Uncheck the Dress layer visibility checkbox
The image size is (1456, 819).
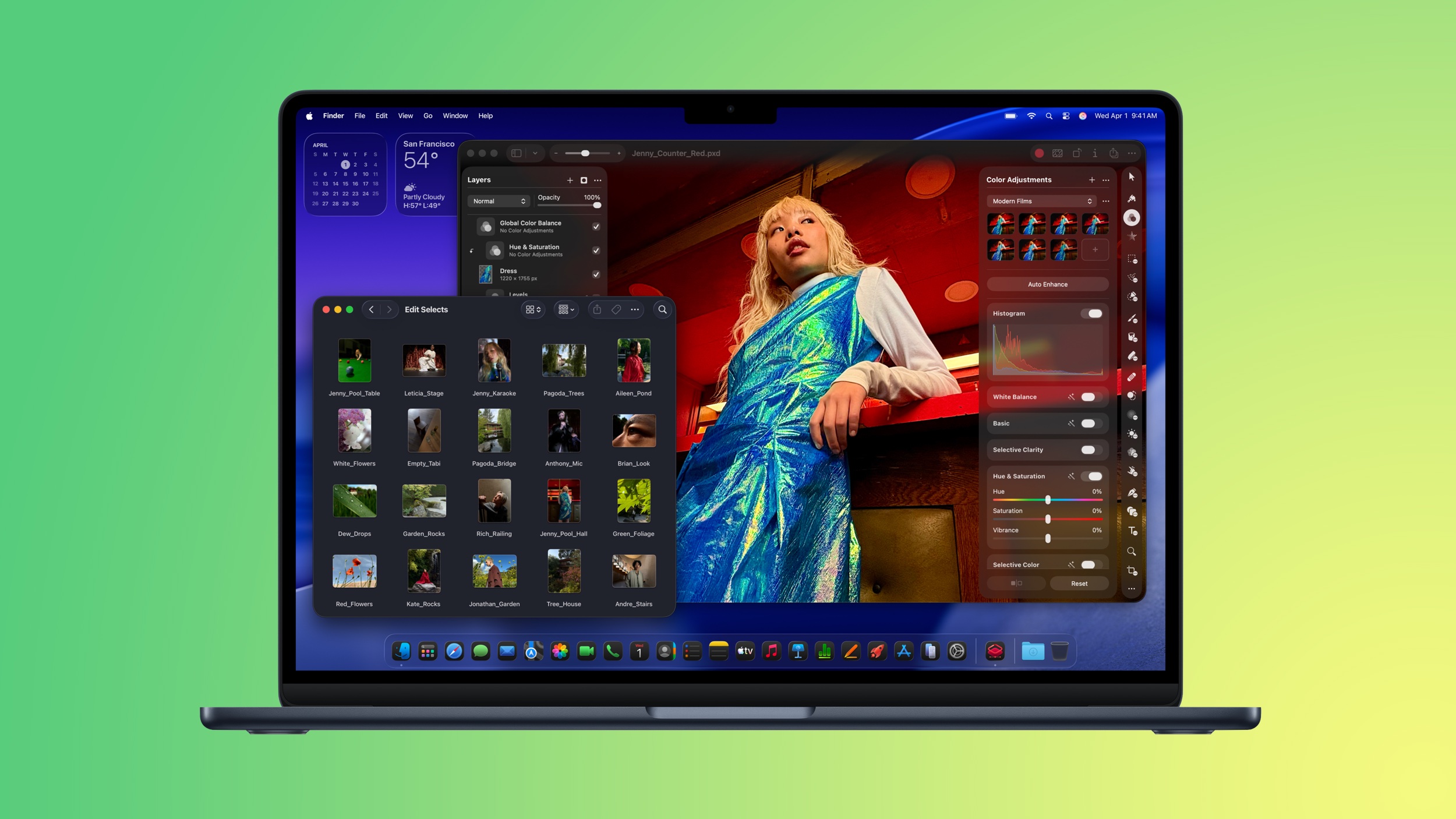point(596,274)
